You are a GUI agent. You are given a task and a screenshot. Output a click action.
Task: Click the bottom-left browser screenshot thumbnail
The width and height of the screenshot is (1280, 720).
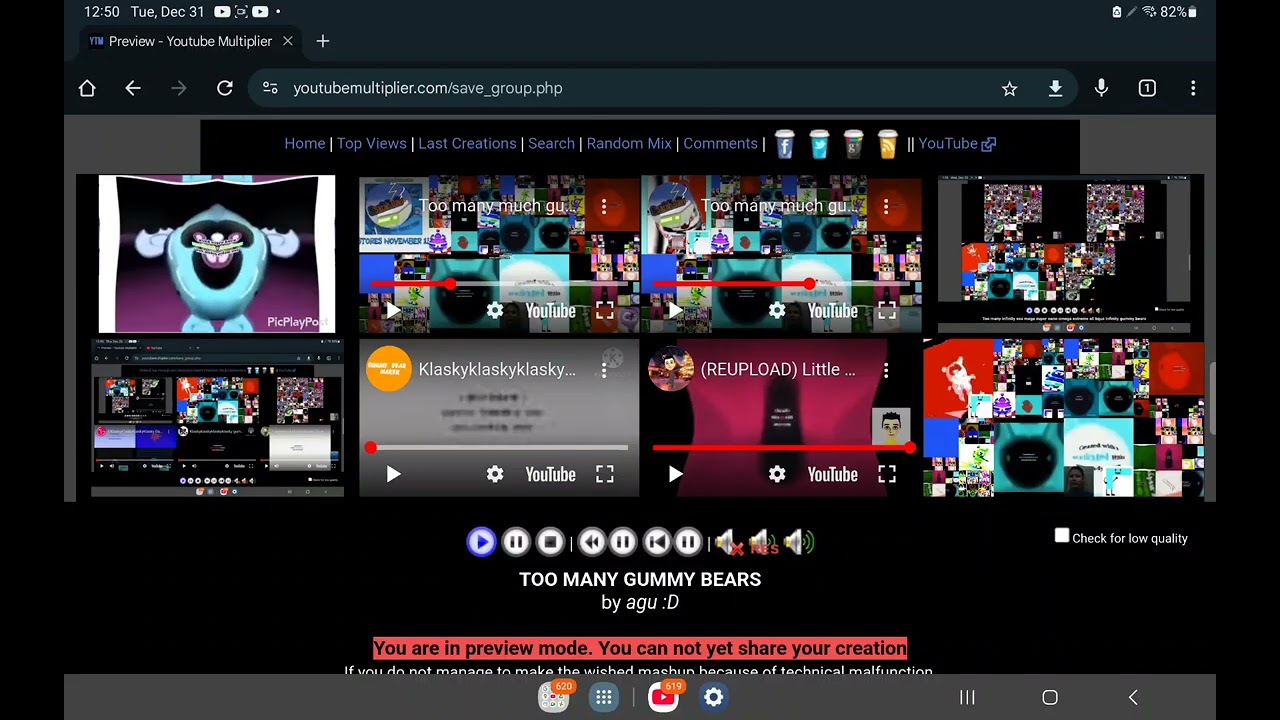pyautogui.click(x=217, y=417)
